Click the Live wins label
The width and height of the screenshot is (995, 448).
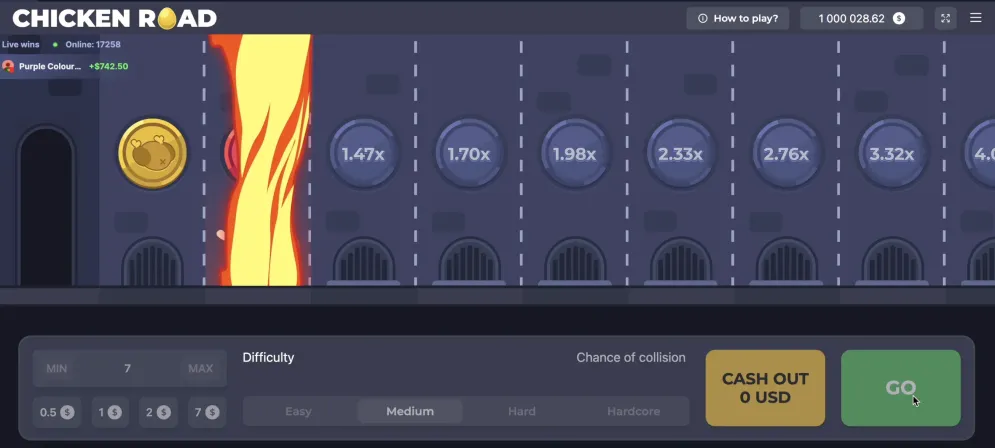[20, 44]
